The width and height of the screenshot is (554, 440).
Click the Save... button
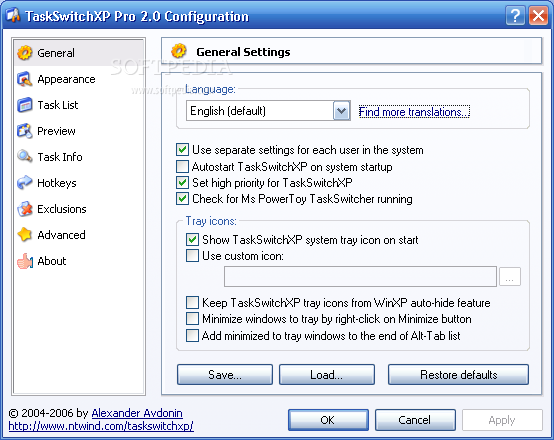pos(225,375)
